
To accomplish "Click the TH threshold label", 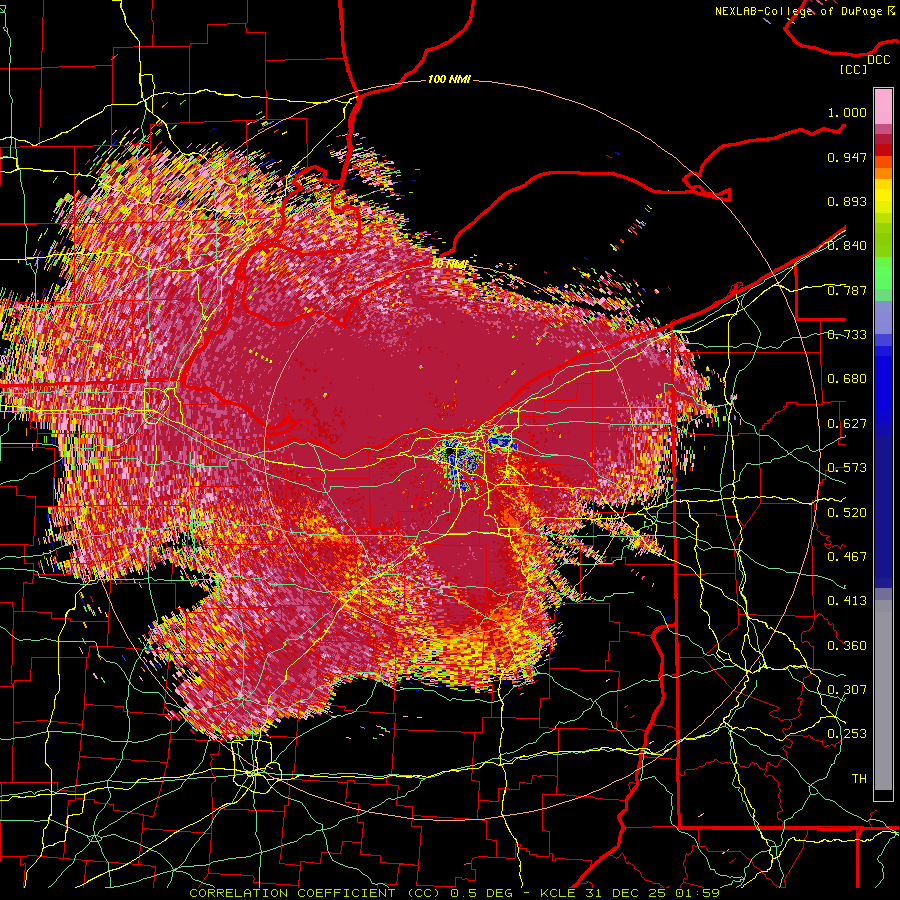I will tap(859, 779).
